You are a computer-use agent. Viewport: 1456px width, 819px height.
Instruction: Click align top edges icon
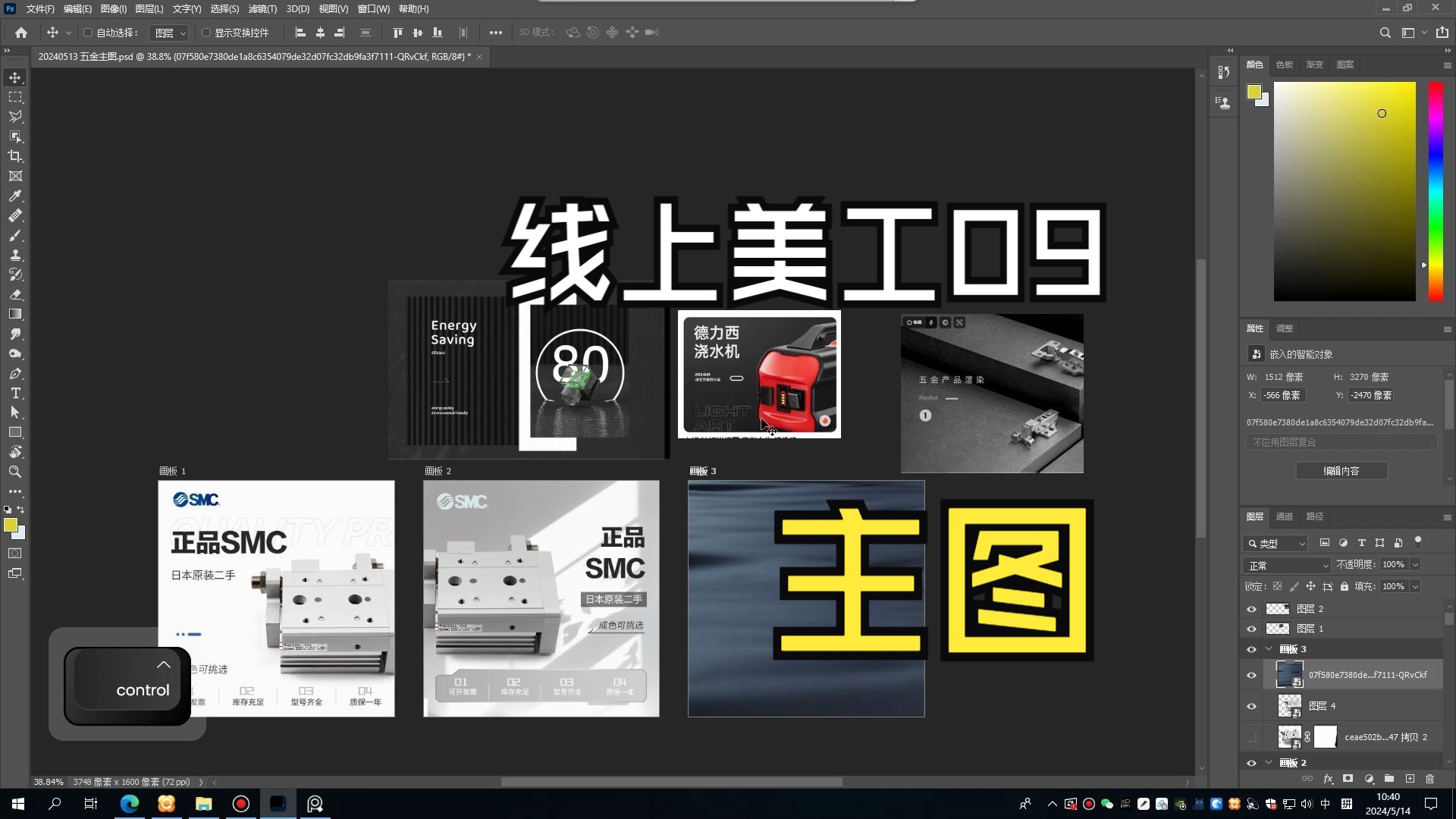[x=397, y=33]
